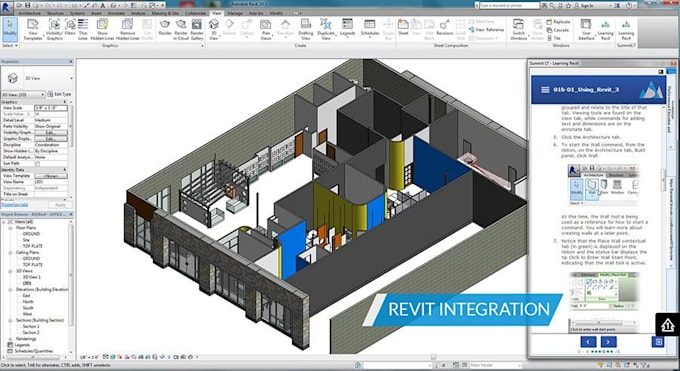The width and height of the screenshot is (680, 371).
Task: Click the Schedules ribbon icon
Action: click(370, 29)
